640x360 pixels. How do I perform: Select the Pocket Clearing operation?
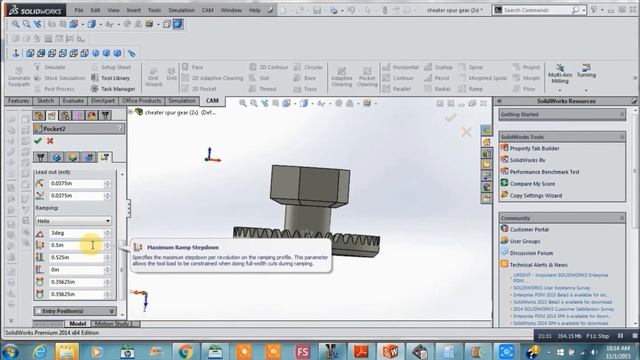(367, 77)
